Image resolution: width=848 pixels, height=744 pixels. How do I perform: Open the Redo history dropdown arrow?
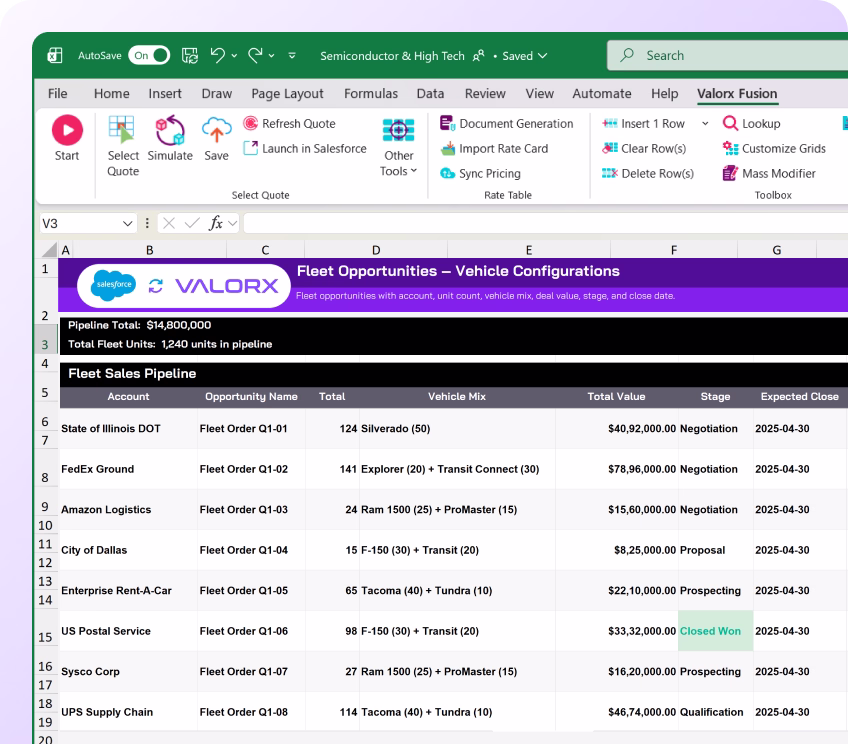271,56
